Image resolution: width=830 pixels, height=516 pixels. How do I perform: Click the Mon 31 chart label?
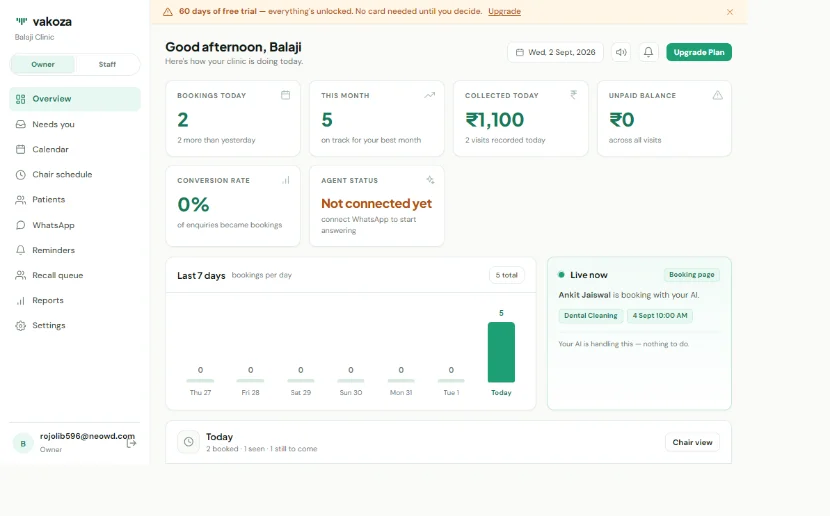point(401,393)
